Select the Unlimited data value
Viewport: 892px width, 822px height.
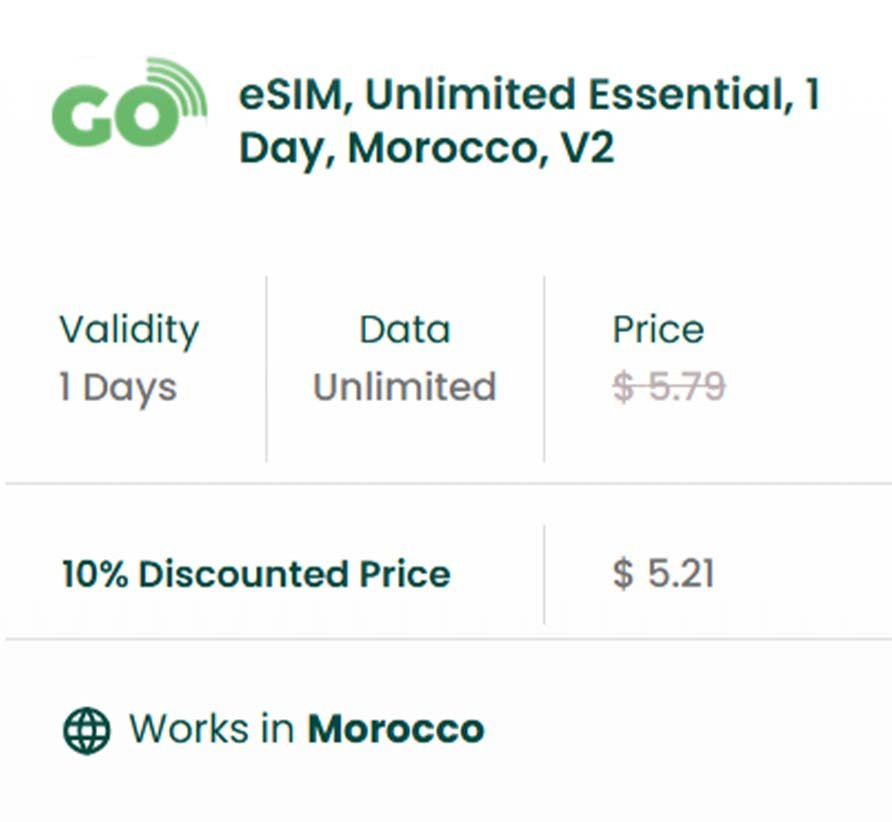point(405,387)
